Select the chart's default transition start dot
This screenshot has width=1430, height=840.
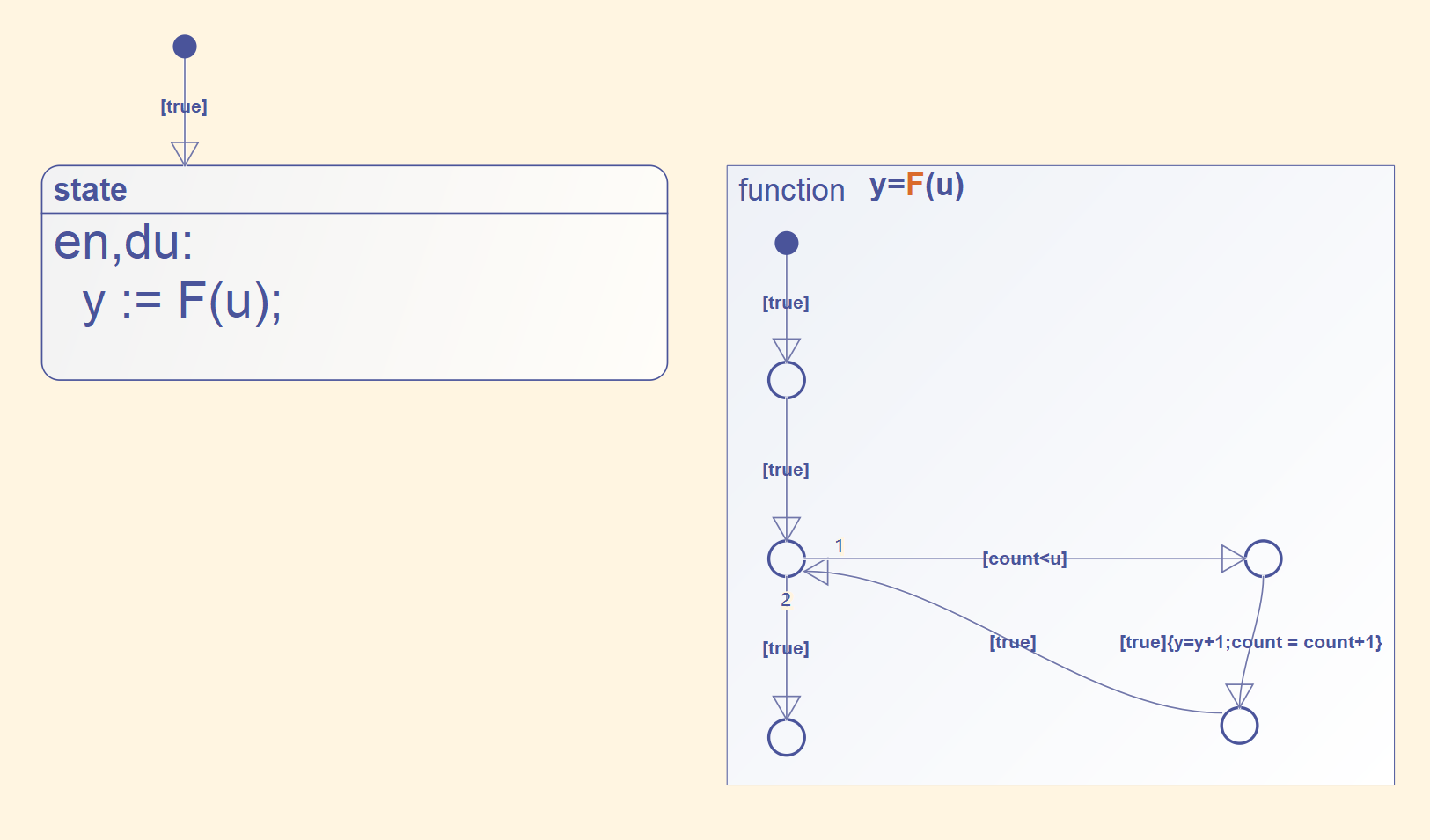click(185, 47)
